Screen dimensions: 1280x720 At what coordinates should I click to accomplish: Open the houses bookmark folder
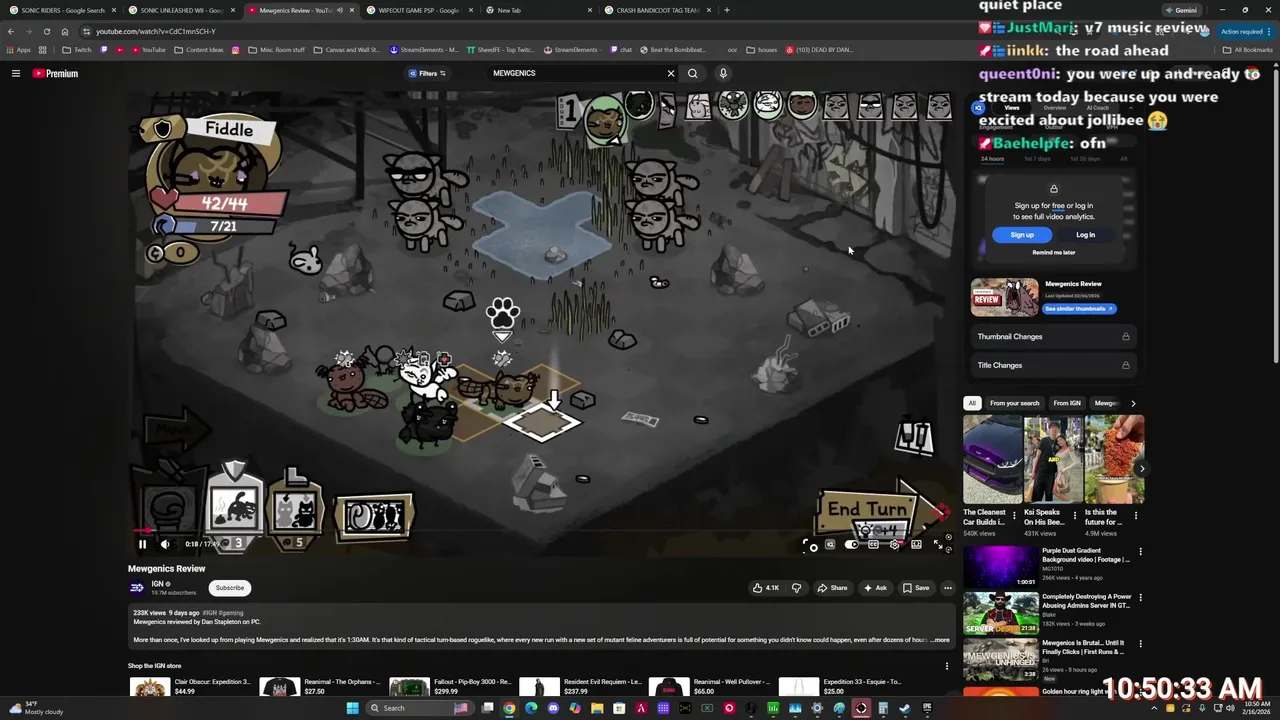click(761, 50)
